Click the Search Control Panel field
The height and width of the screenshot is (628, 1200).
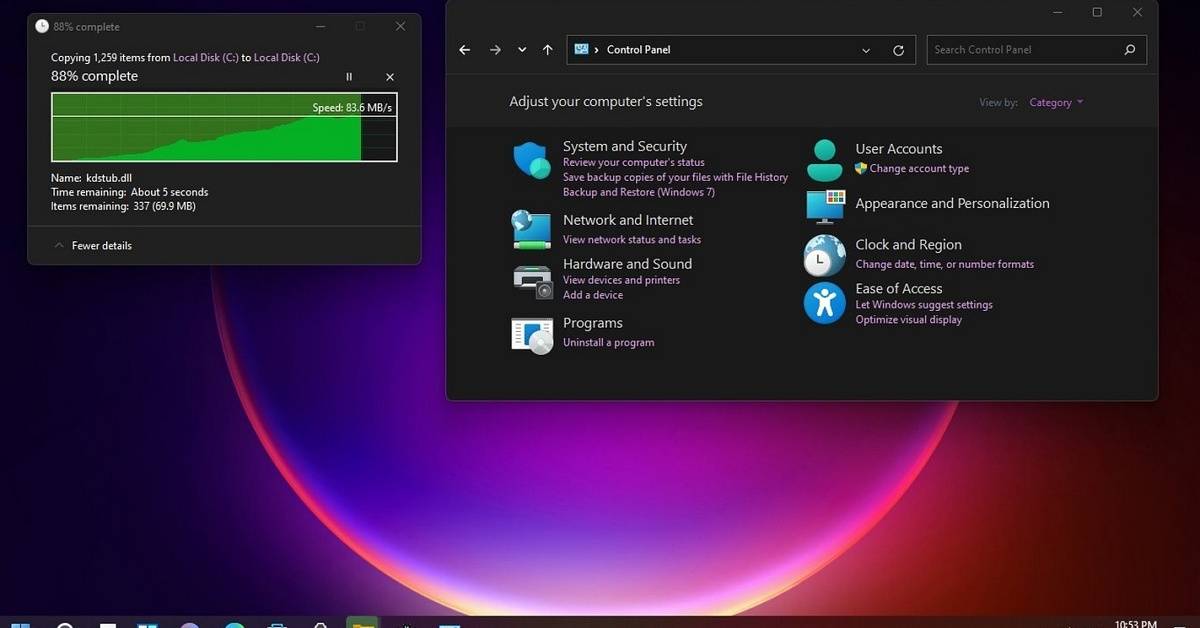1025,50
